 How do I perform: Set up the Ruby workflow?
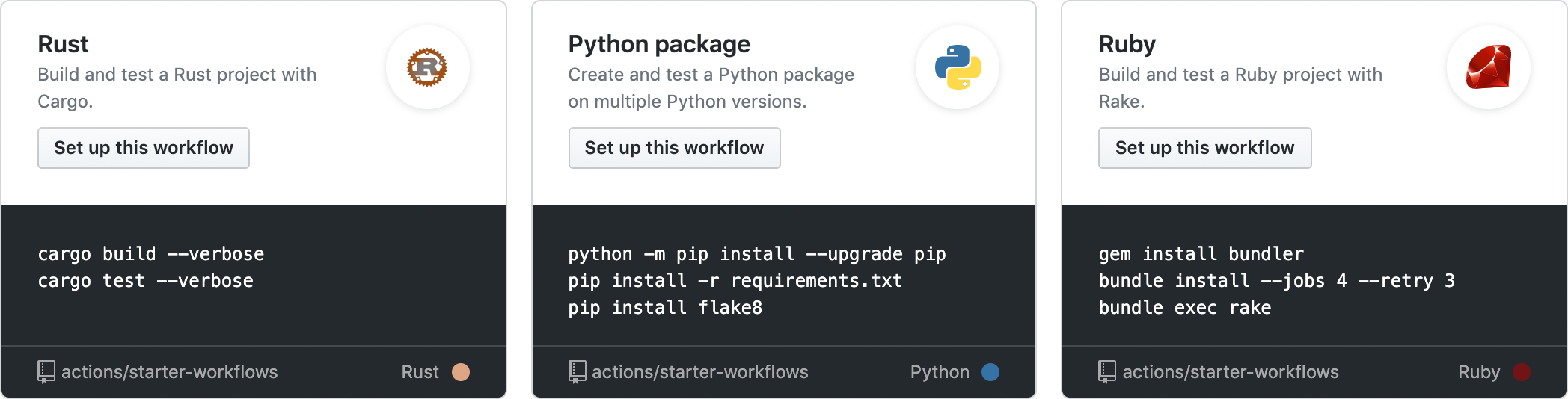click(1204, 148)
